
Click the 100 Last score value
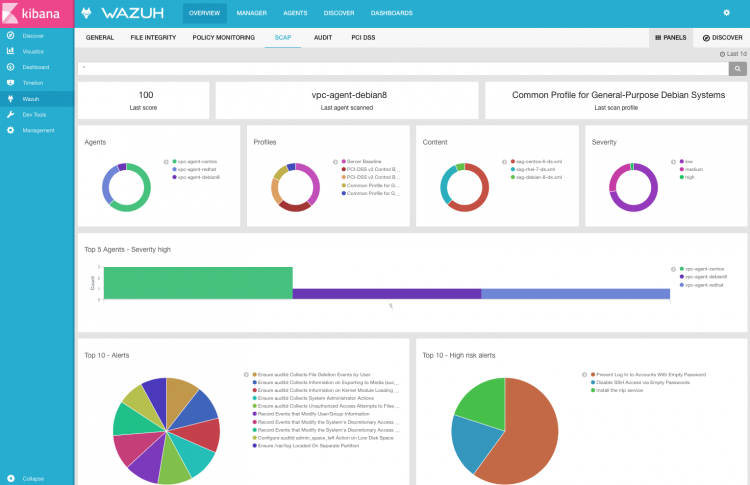tap(146, 95)
